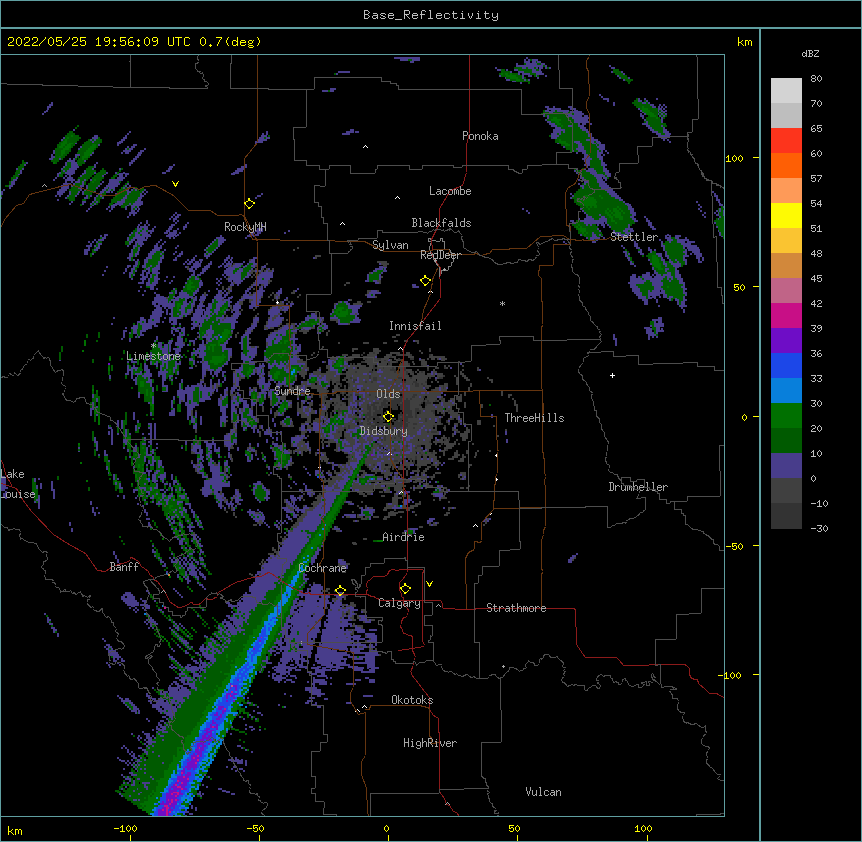Select the magenta legend swatch near 42
862x842 pixels.
coord(786,315)
